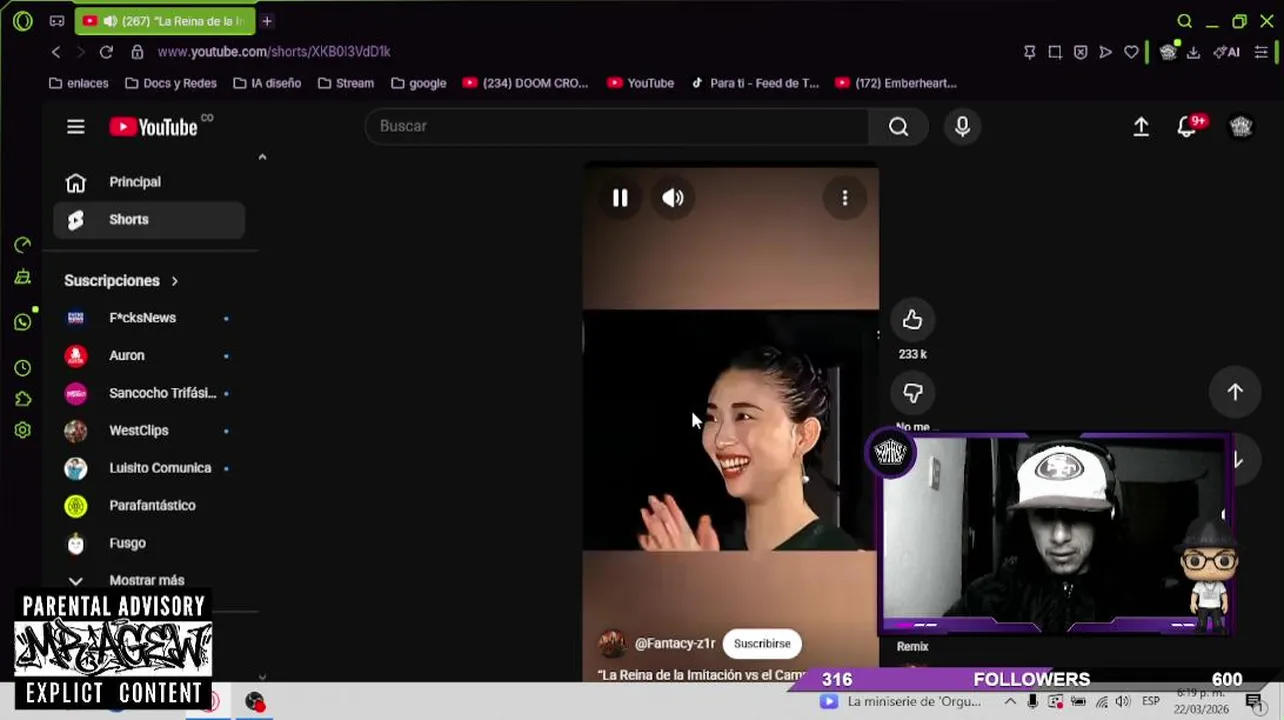Viewport: 1284px width, 720px height.
Task: Click the Remix label
Action: (x=912, y=647)
